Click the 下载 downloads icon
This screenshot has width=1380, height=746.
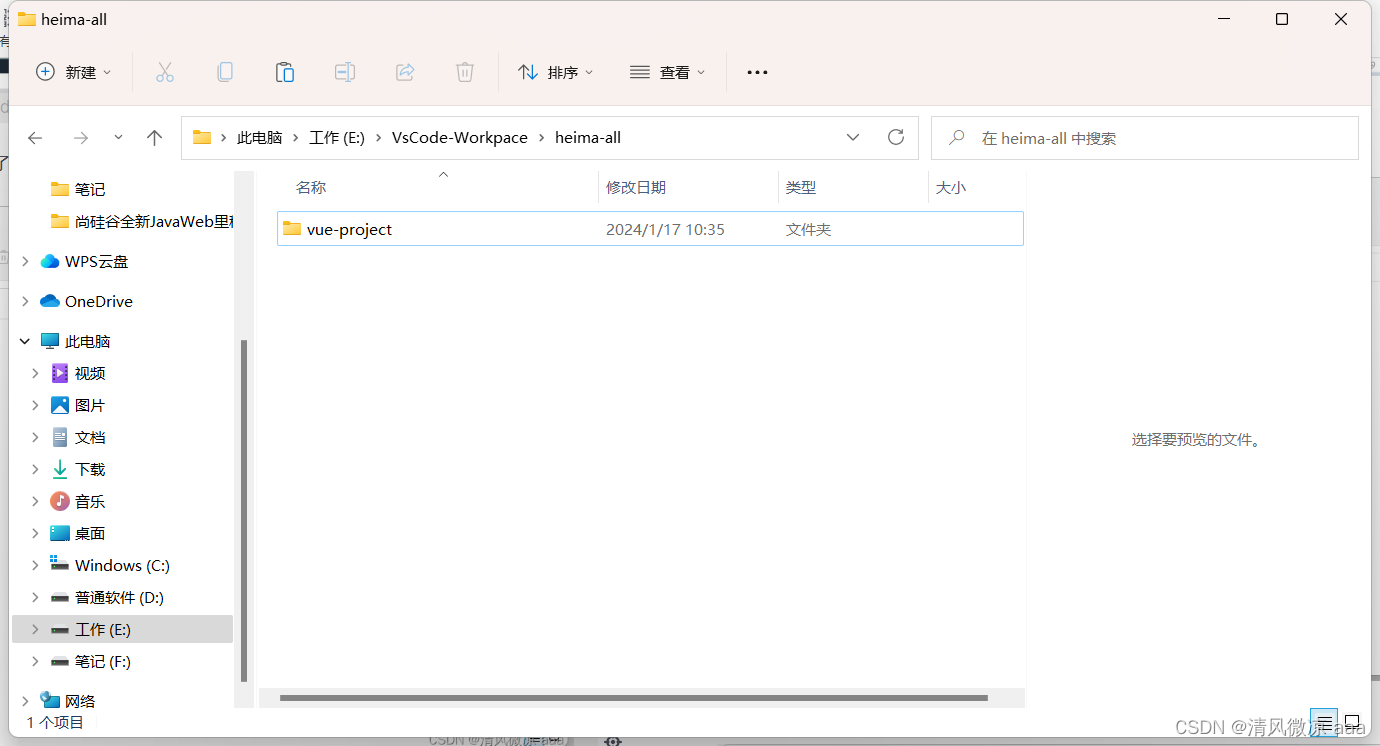point(60,469)
